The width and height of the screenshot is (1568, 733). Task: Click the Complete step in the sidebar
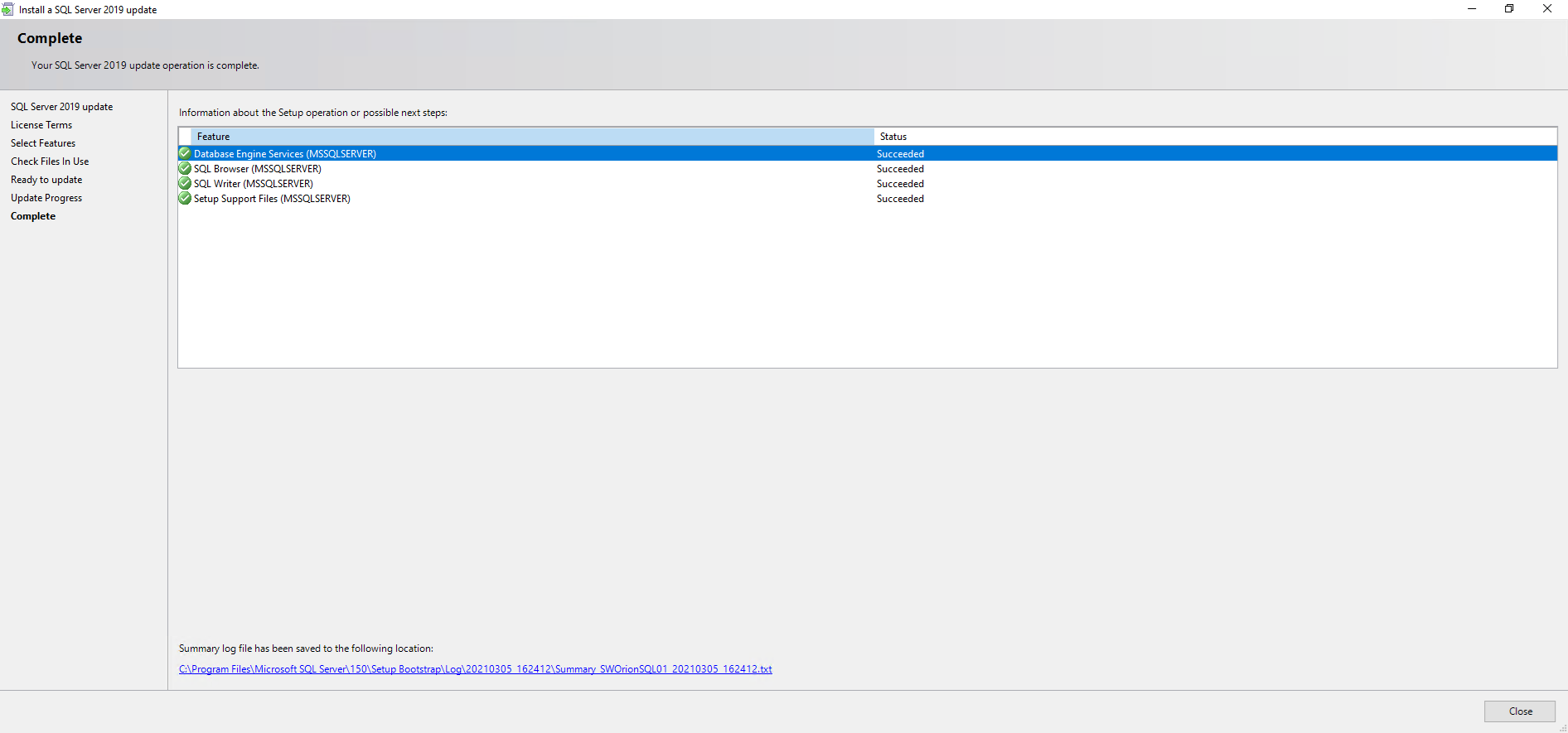[x=33, y=215]
